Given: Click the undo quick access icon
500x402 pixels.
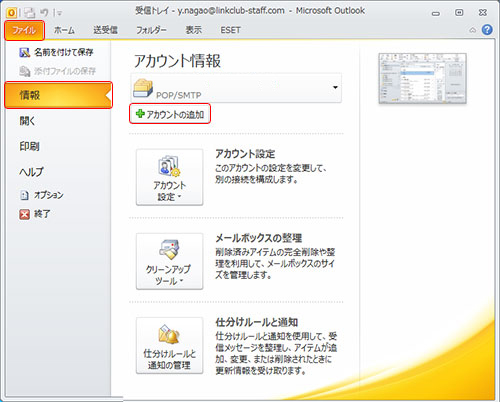Looking at the screenshot, I should 44,13.
